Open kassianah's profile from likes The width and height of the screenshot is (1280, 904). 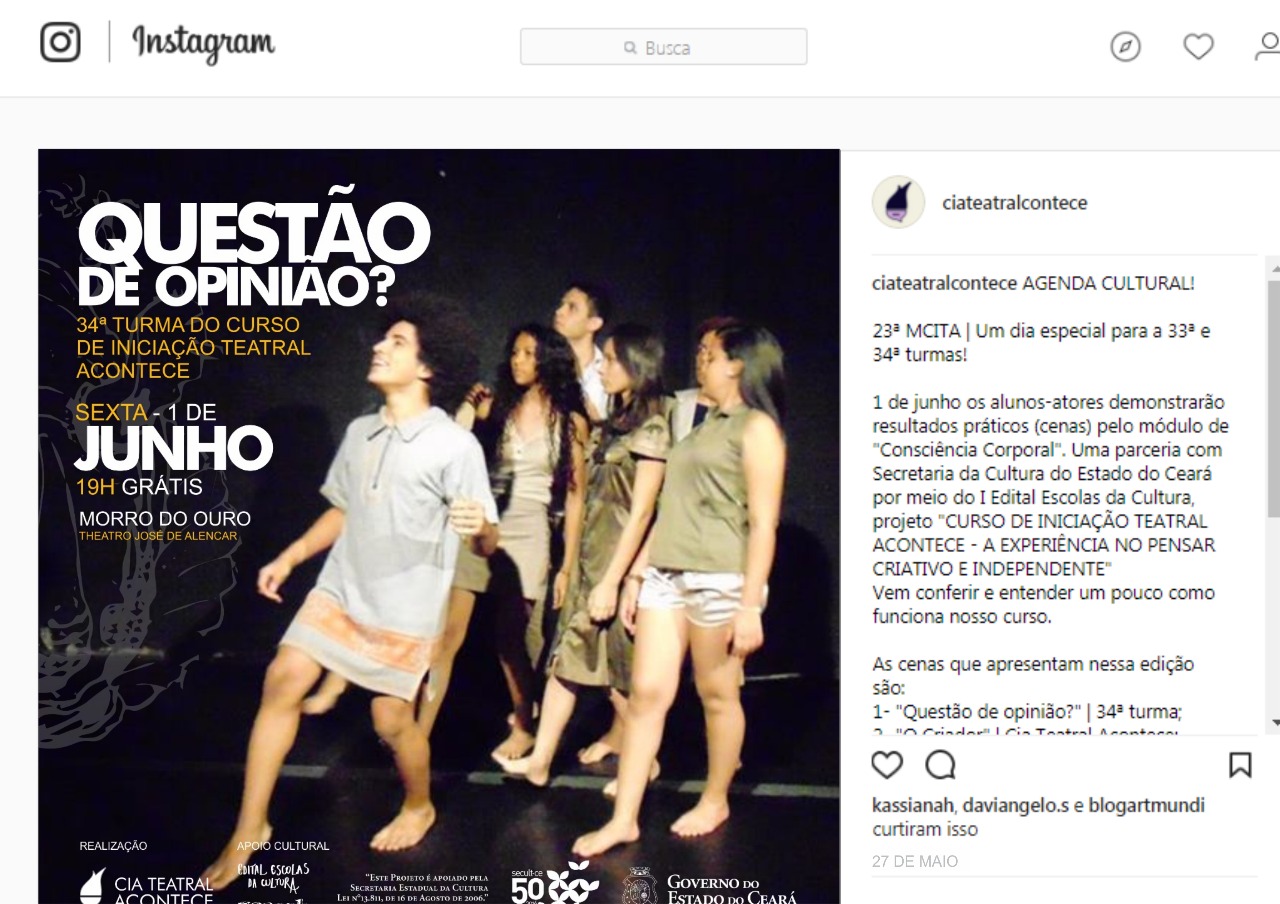(x=915, y=805)
